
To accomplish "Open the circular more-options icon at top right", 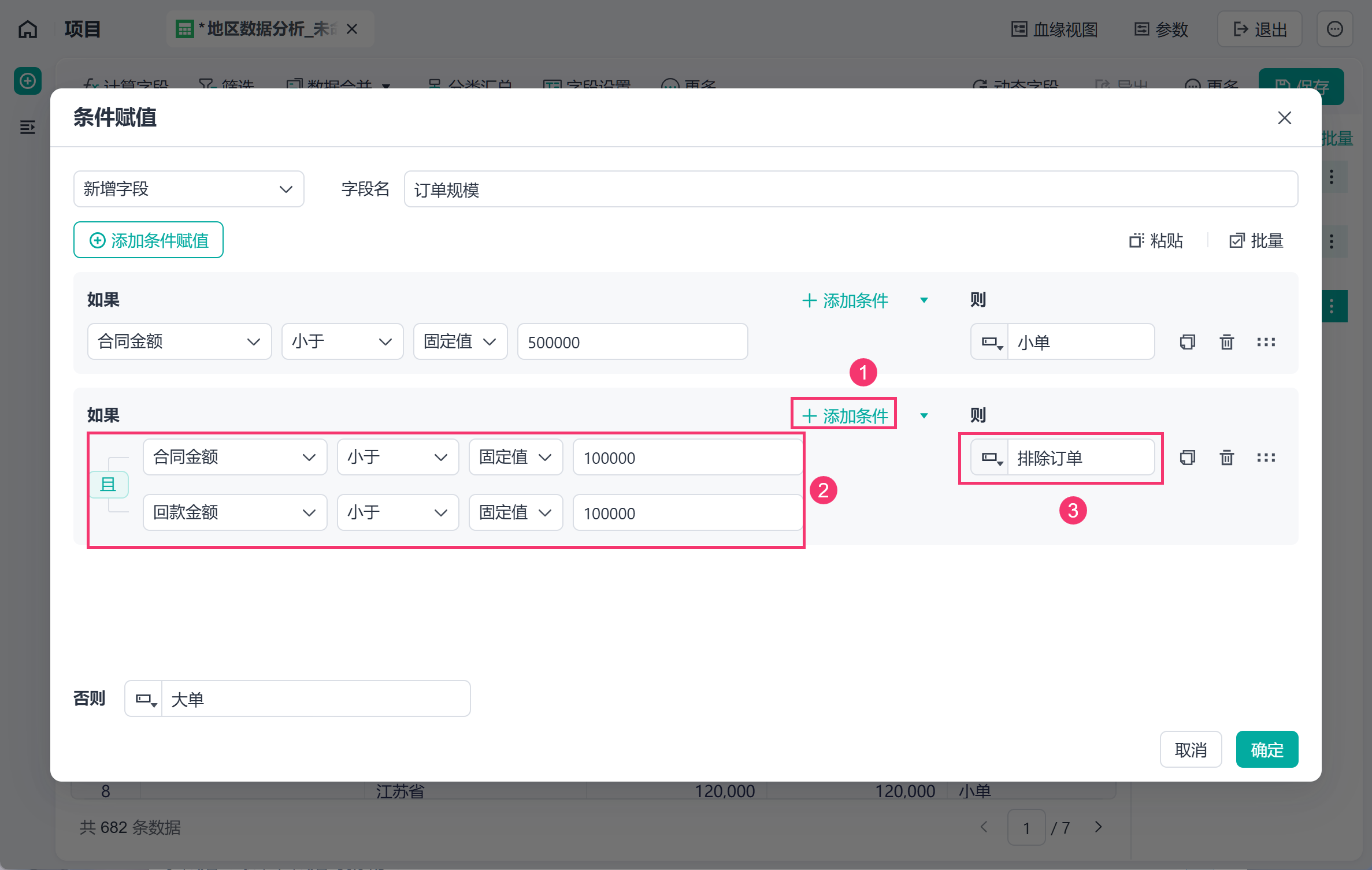I will tap(1335, 29).
